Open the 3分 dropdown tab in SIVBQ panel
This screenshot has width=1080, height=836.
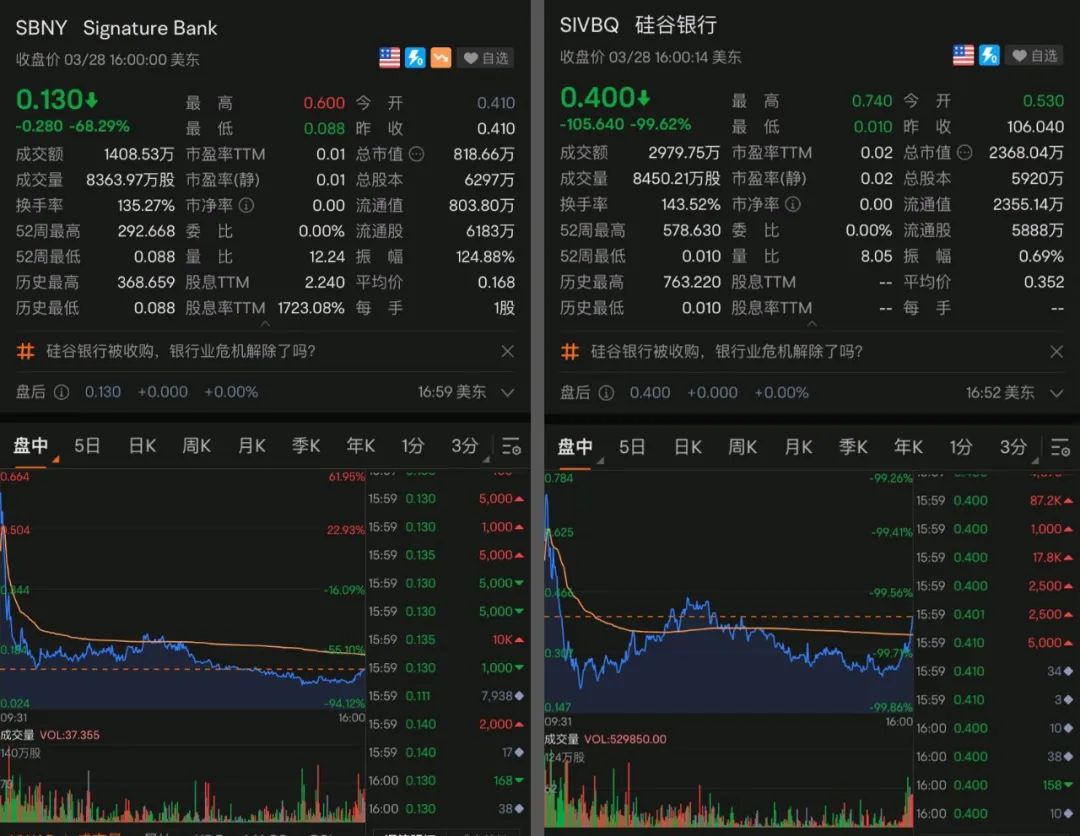1014,447
